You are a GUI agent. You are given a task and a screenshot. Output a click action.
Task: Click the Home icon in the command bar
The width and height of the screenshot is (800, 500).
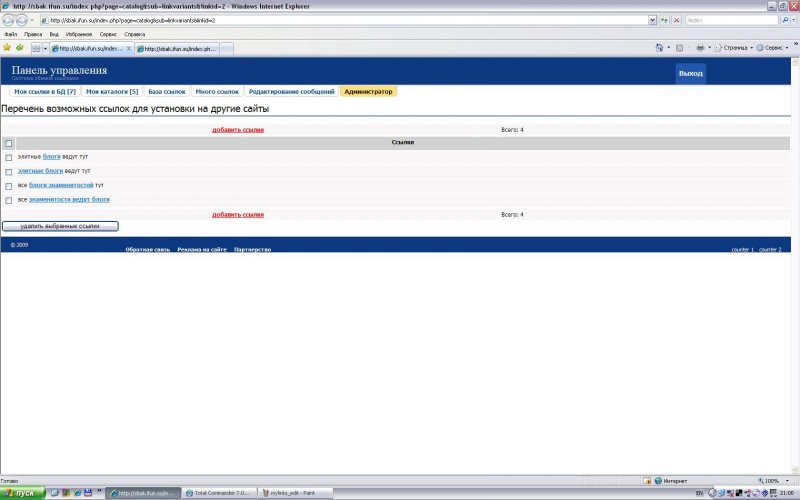(661, 47)
